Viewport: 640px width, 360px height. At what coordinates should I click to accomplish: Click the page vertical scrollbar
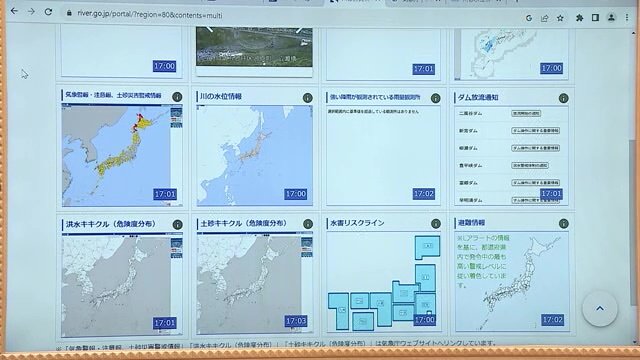click(x=633, y=222)
